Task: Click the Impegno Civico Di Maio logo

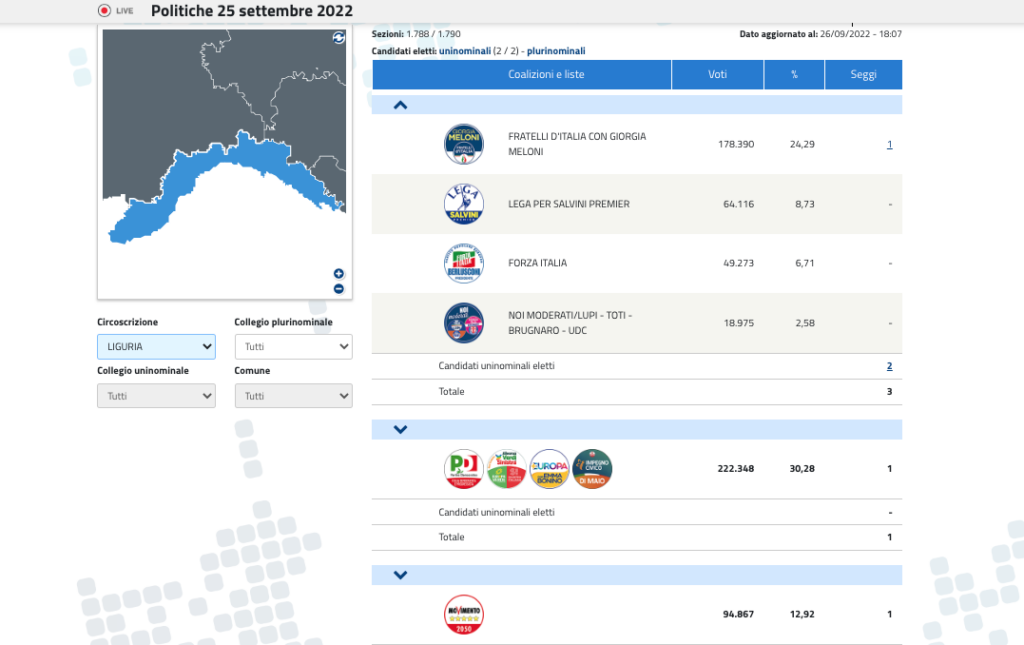Action: [592, 469]
